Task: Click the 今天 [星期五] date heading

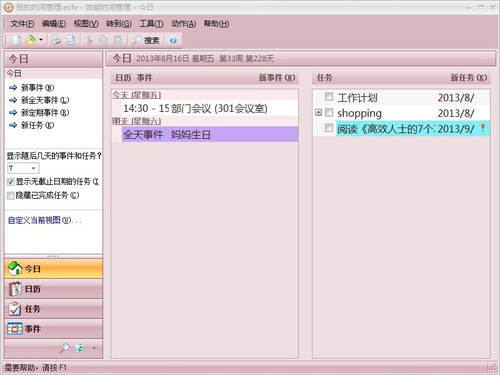Action: pyautogui.click(x=137, y=95)
